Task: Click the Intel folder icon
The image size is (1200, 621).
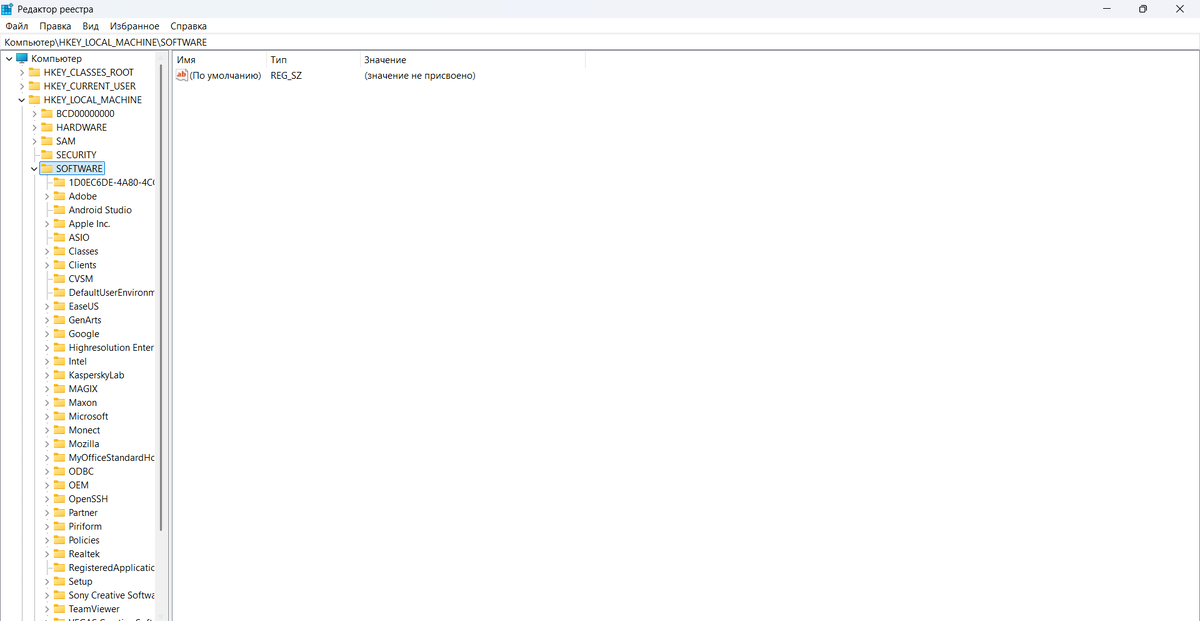Action: (59, 361)
